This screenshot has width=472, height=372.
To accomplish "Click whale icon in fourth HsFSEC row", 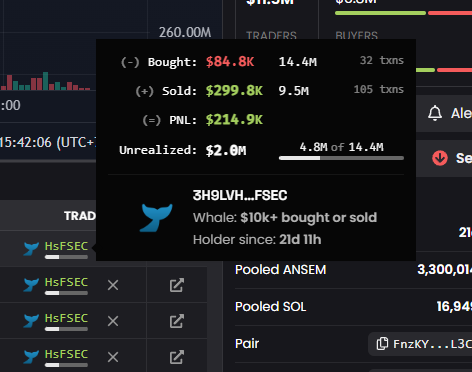I will coord(31,357).
